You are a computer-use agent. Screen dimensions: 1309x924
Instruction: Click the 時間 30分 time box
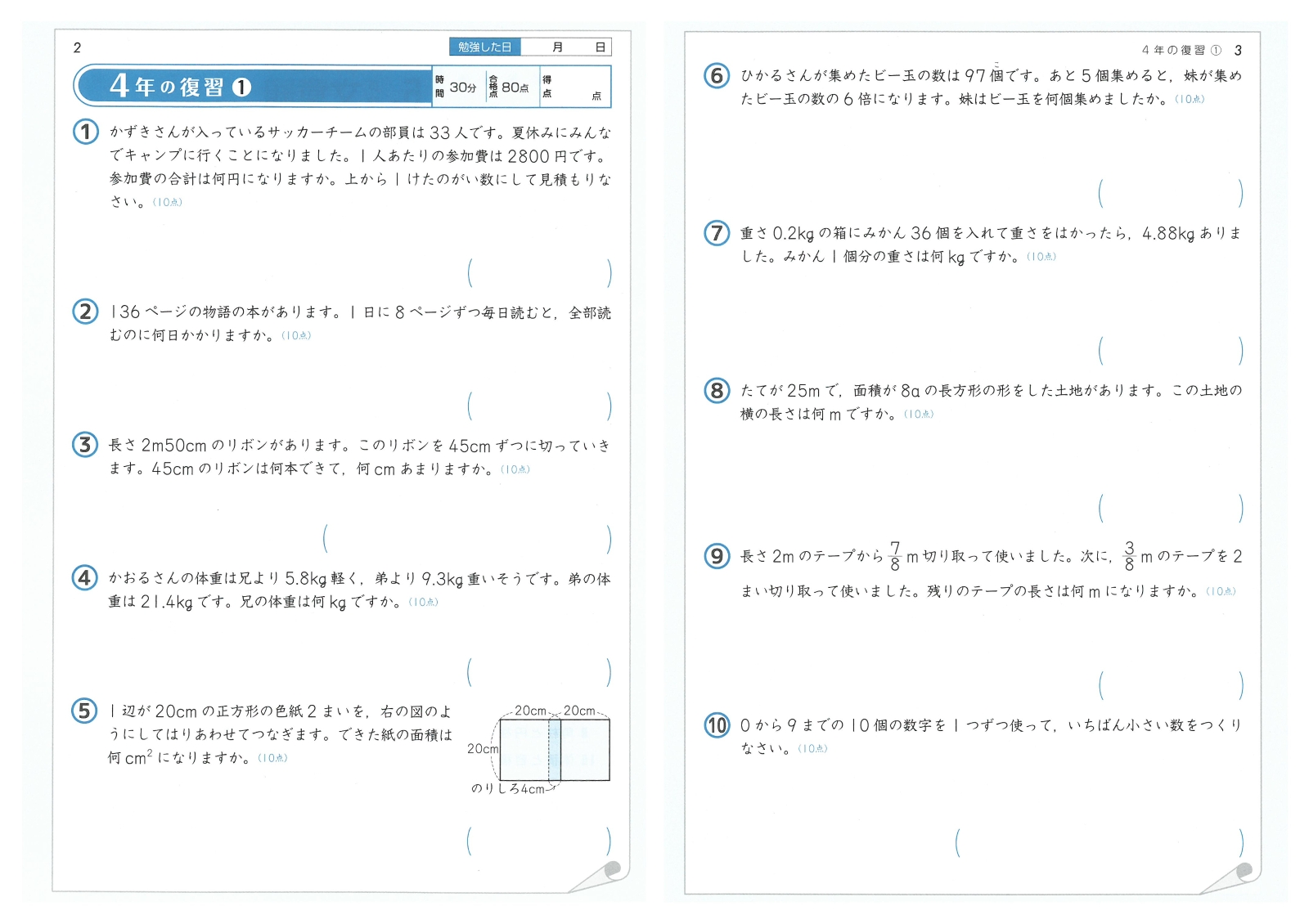458,87
